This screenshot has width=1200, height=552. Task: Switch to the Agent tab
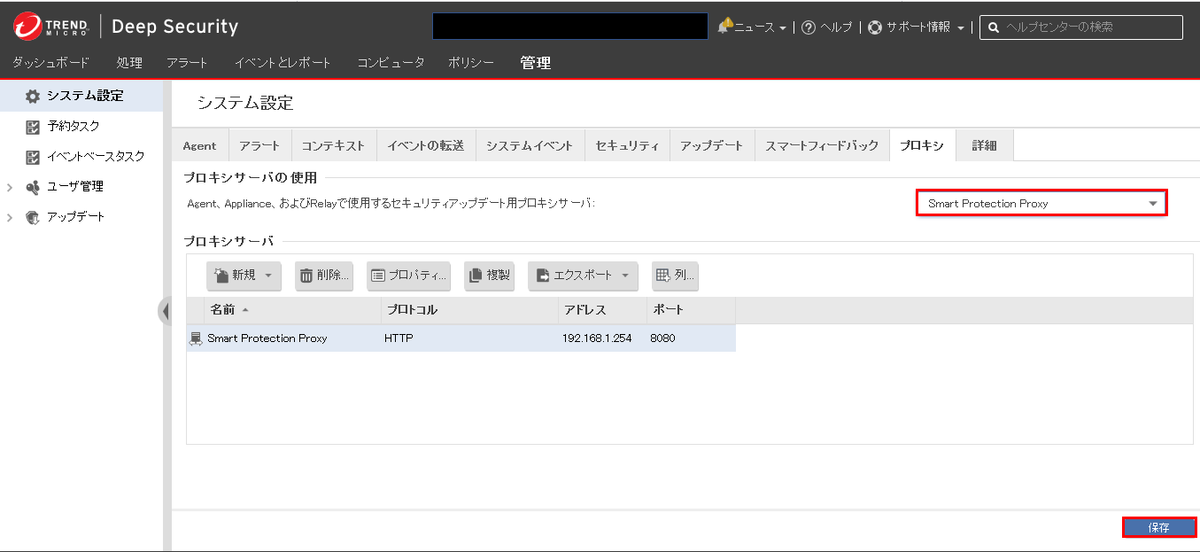(x=199, y=145)
